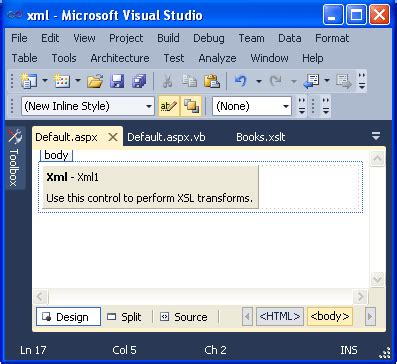Open the standard toolbar overflow options
Screen dimensions: 397x364
click(362, 81)
